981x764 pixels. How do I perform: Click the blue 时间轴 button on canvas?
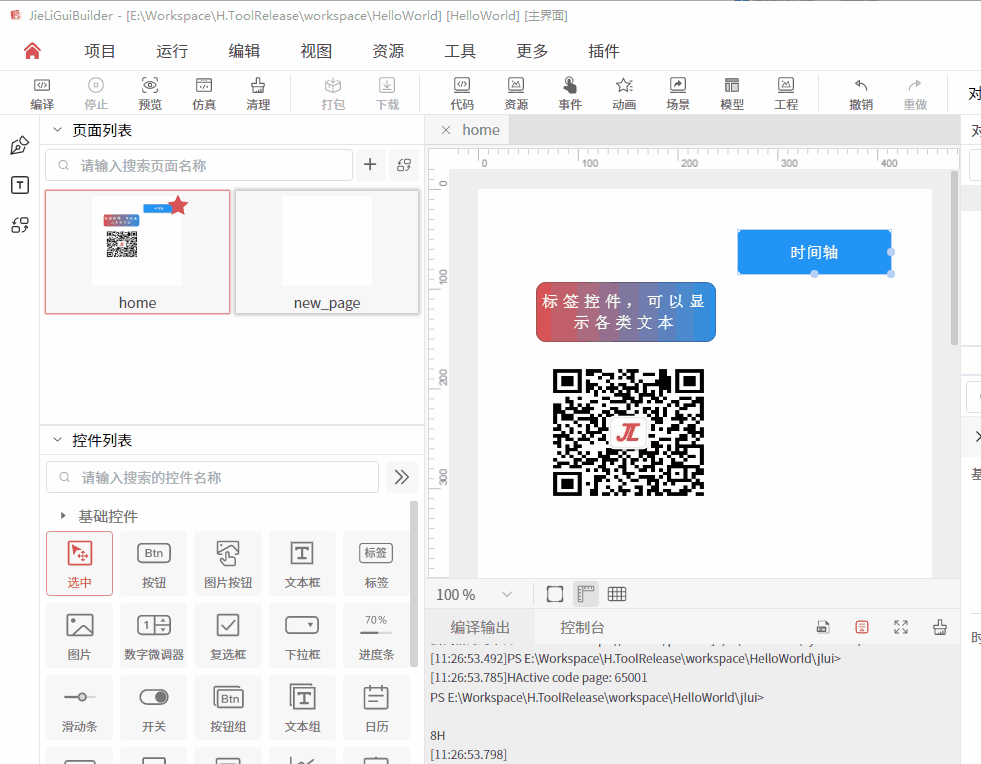point(814,252)
